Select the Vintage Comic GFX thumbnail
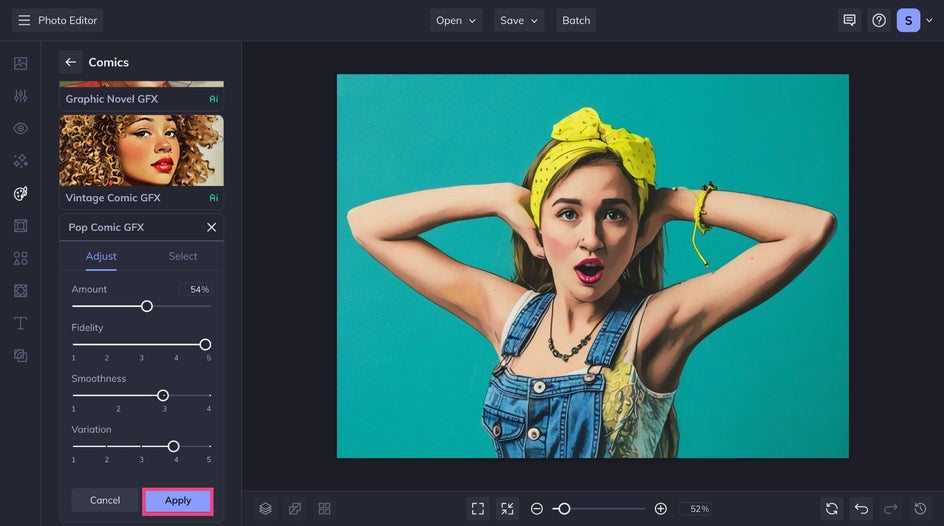 (x=141, y=151)
